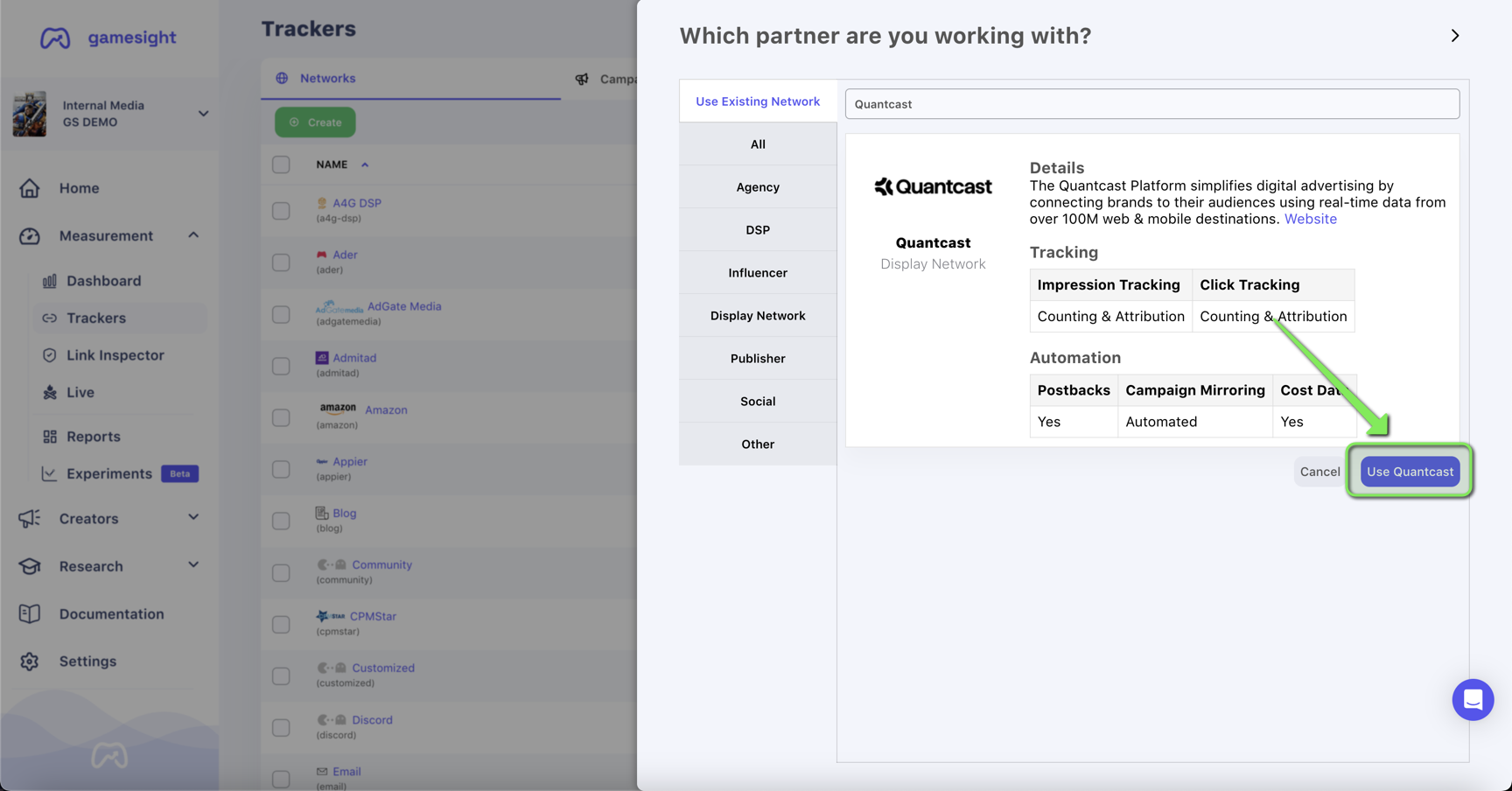The image size is (1512, 791).
Task: Select the Agency category filter
Action: coord(758,187)
